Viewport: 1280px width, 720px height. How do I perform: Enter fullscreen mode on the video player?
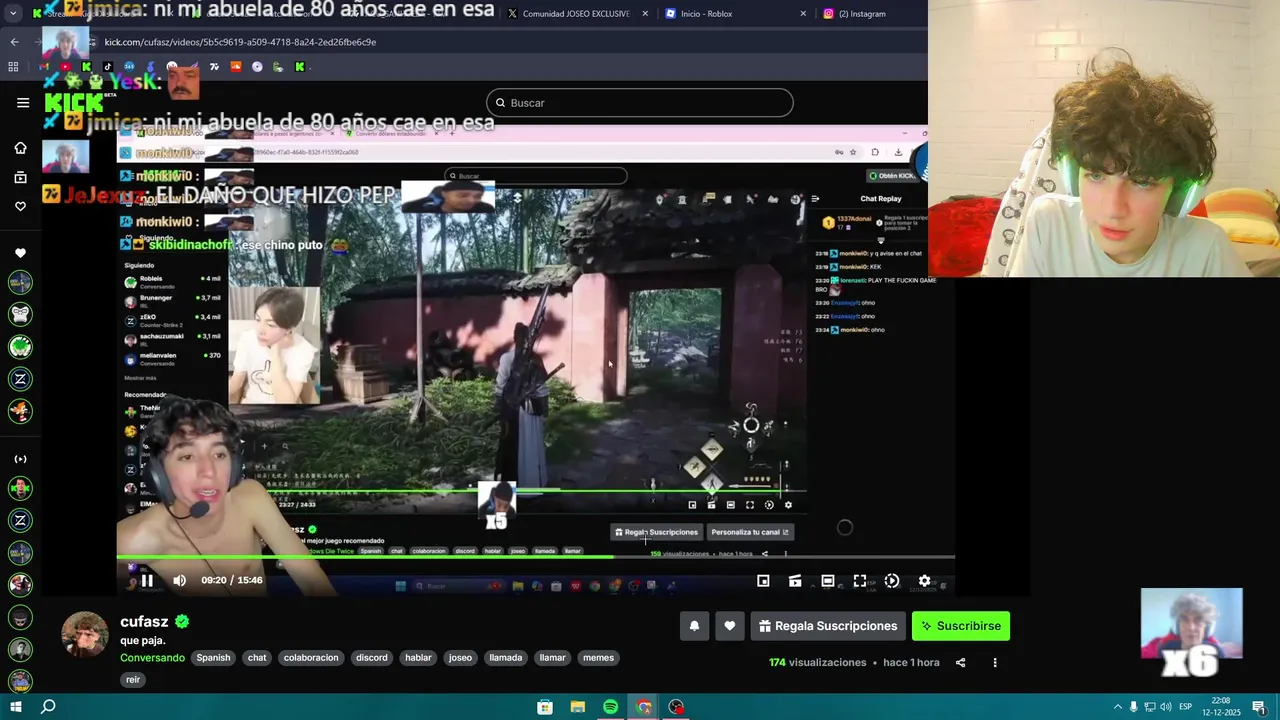pyautogui.click(x=859, y=581)
